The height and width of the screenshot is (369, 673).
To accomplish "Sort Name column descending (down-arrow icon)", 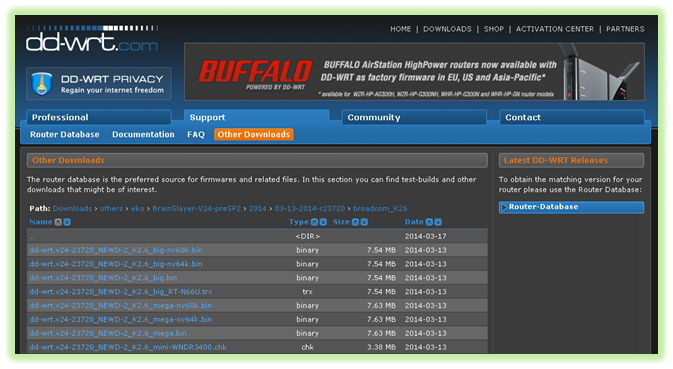I will coord(58,222).
